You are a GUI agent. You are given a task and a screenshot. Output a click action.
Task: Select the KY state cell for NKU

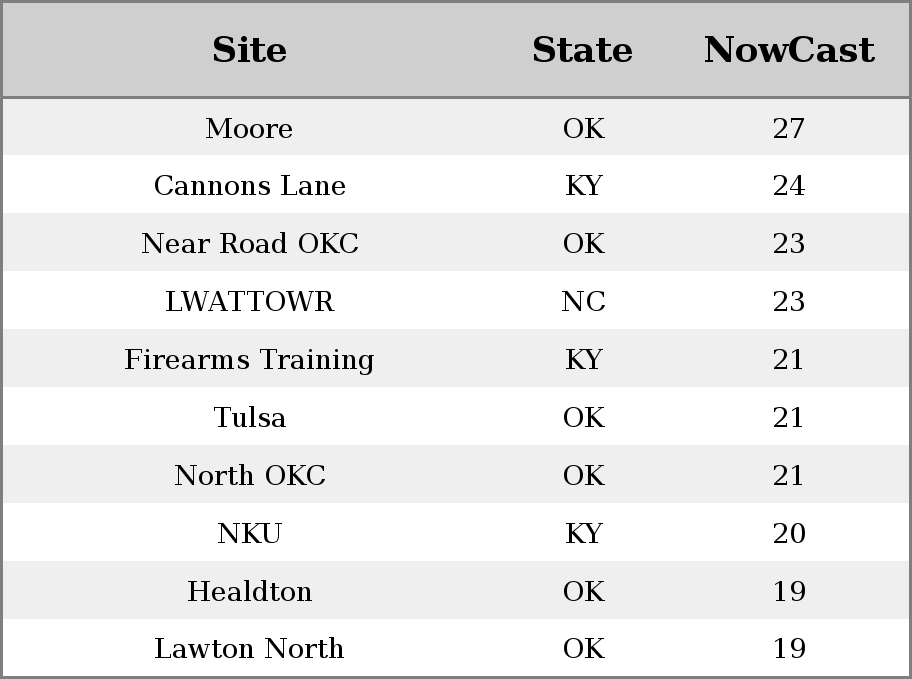pyautogui.click(x=583, y=534)
